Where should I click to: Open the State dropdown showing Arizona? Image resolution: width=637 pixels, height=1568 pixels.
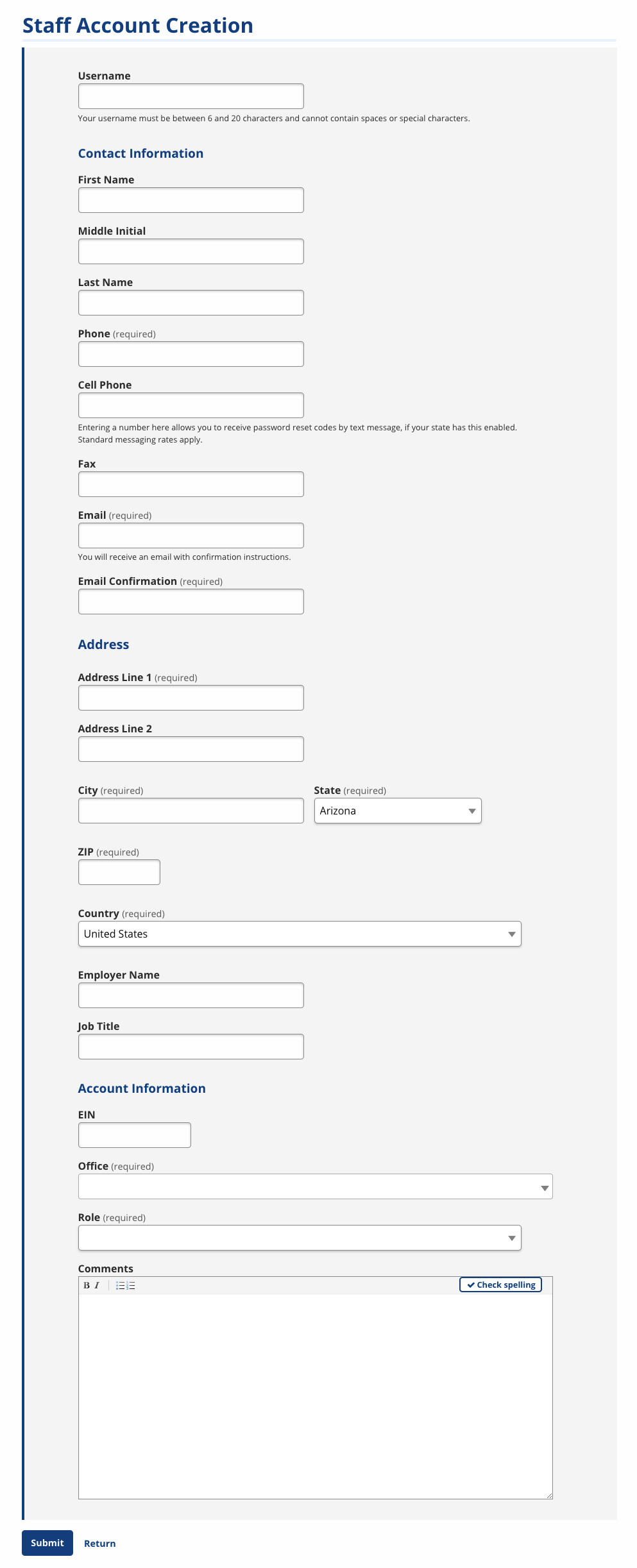pos(398,810)
